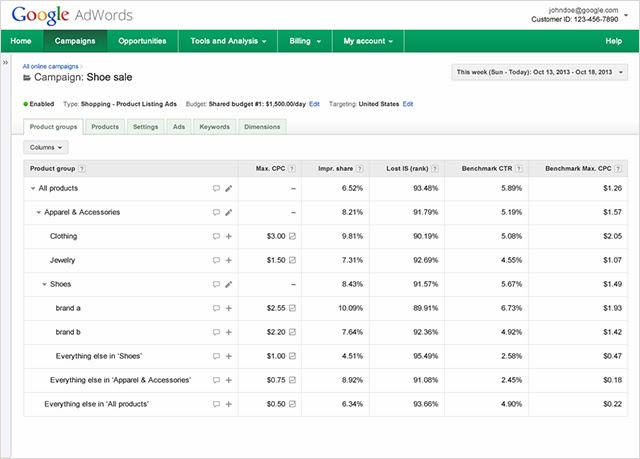Click Edit link next to Targeting United States
The width and height of the screenshot is (640, 459).
point(408,104)
